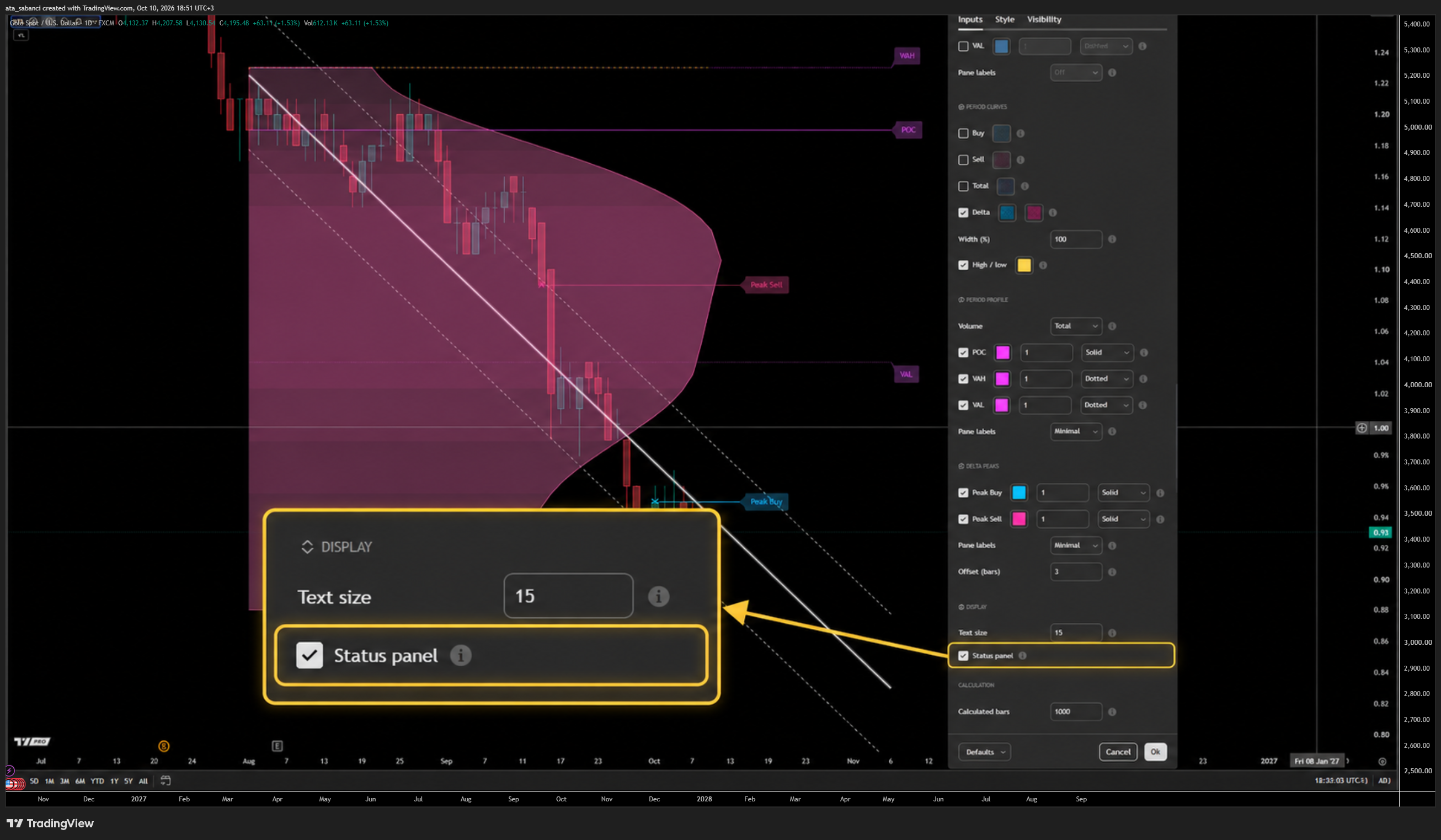Click the info icon on the Peak Sell row
The image size is (1441, 840).
click(1160, 519)
